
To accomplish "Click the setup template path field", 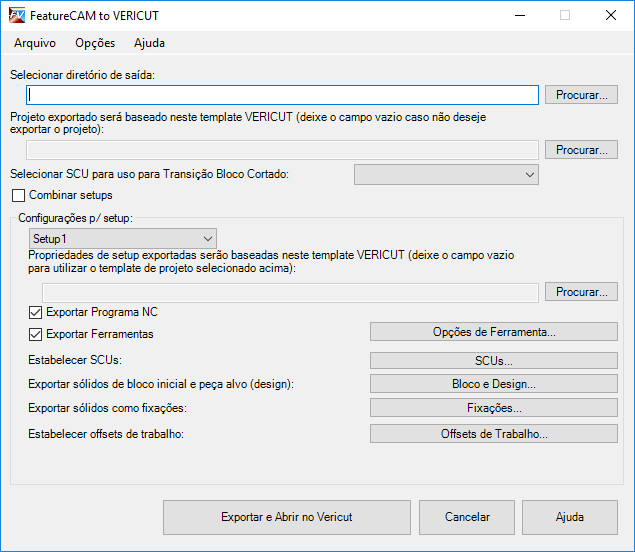I will 290,292.
